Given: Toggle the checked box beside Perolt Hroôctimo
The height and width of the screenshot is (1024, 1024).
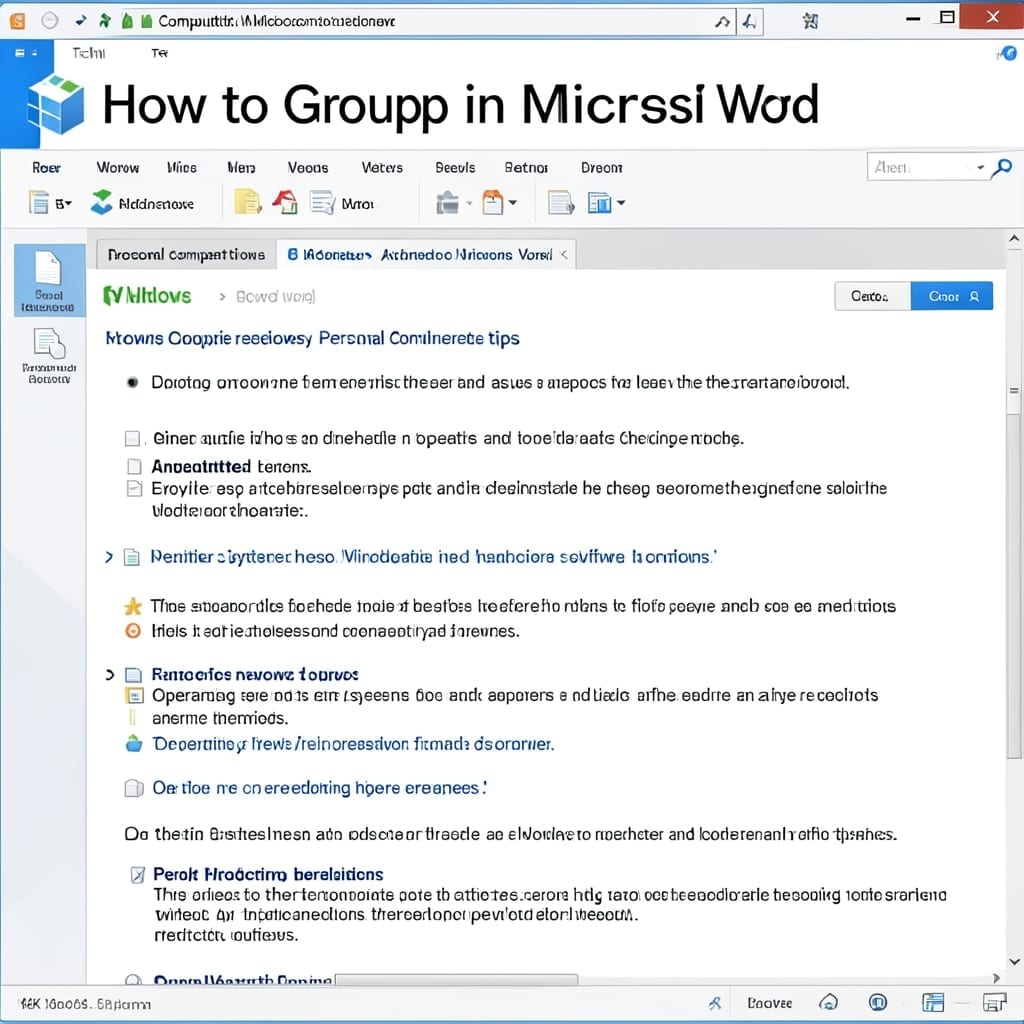Looking at the screenshot, I should point(138,875).
